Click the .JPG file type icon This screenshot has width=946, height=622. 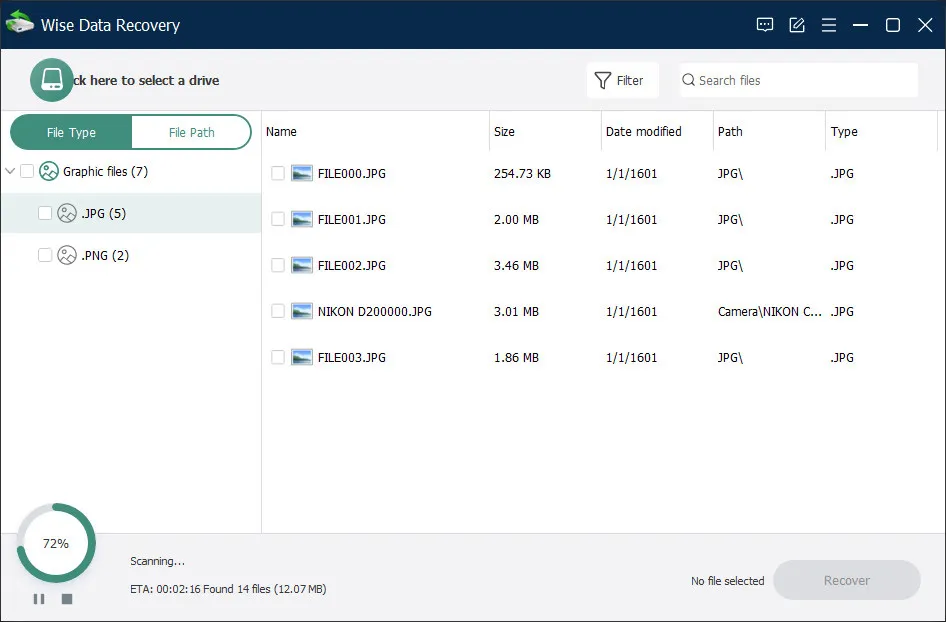tap(67, 213)
